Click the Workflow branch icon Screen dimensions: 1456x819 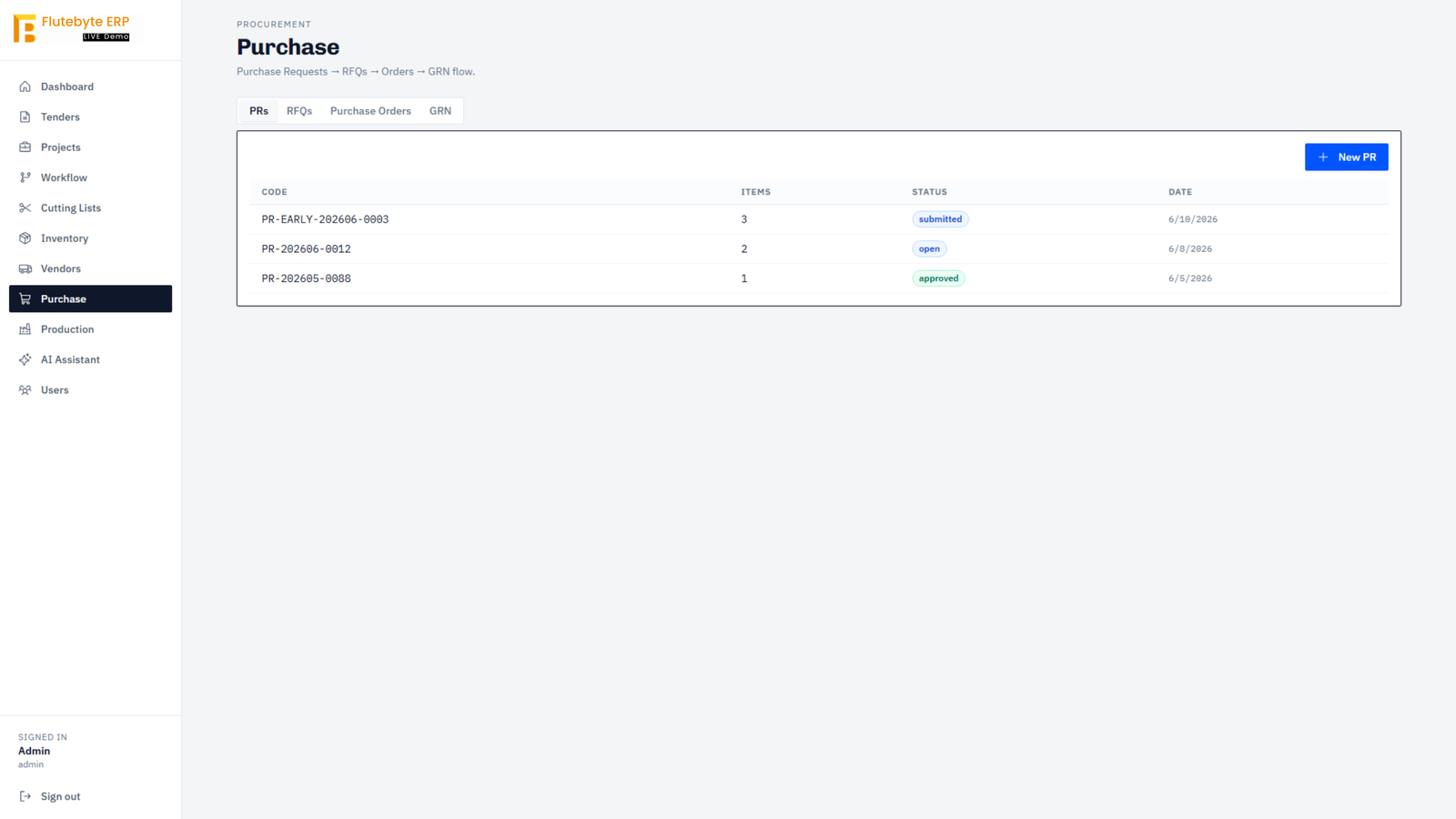pyautogui.click(x=25, y=177)
